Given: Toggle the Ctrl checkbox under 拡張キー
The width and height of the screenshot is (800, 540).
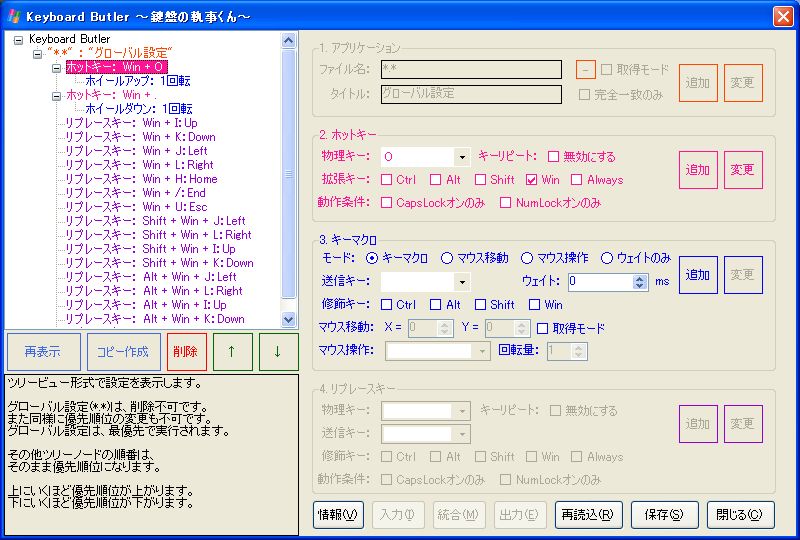Looking at the screenshot, I should pyautogui.click(x=386, y=180).
